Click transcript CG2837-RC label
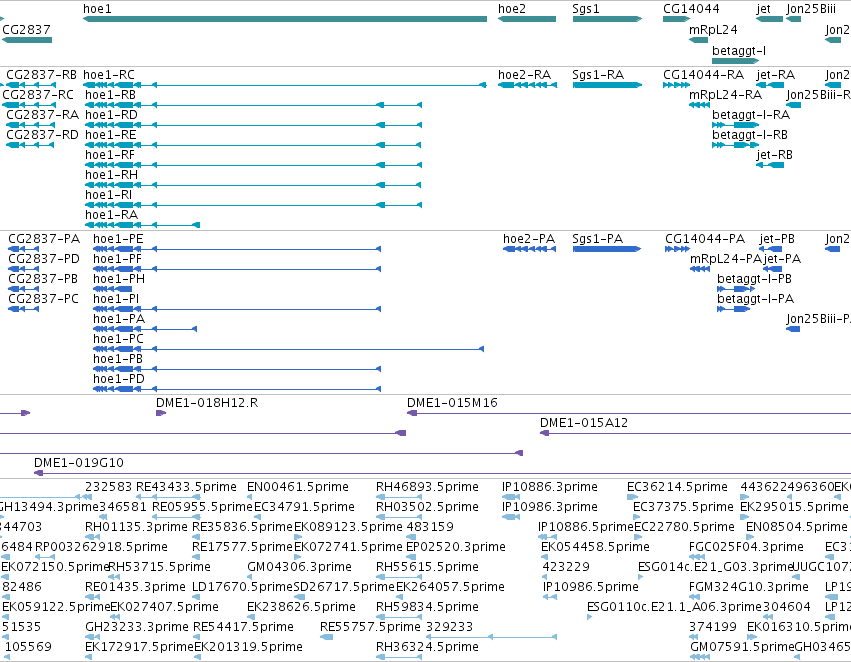 coord(38,95)
